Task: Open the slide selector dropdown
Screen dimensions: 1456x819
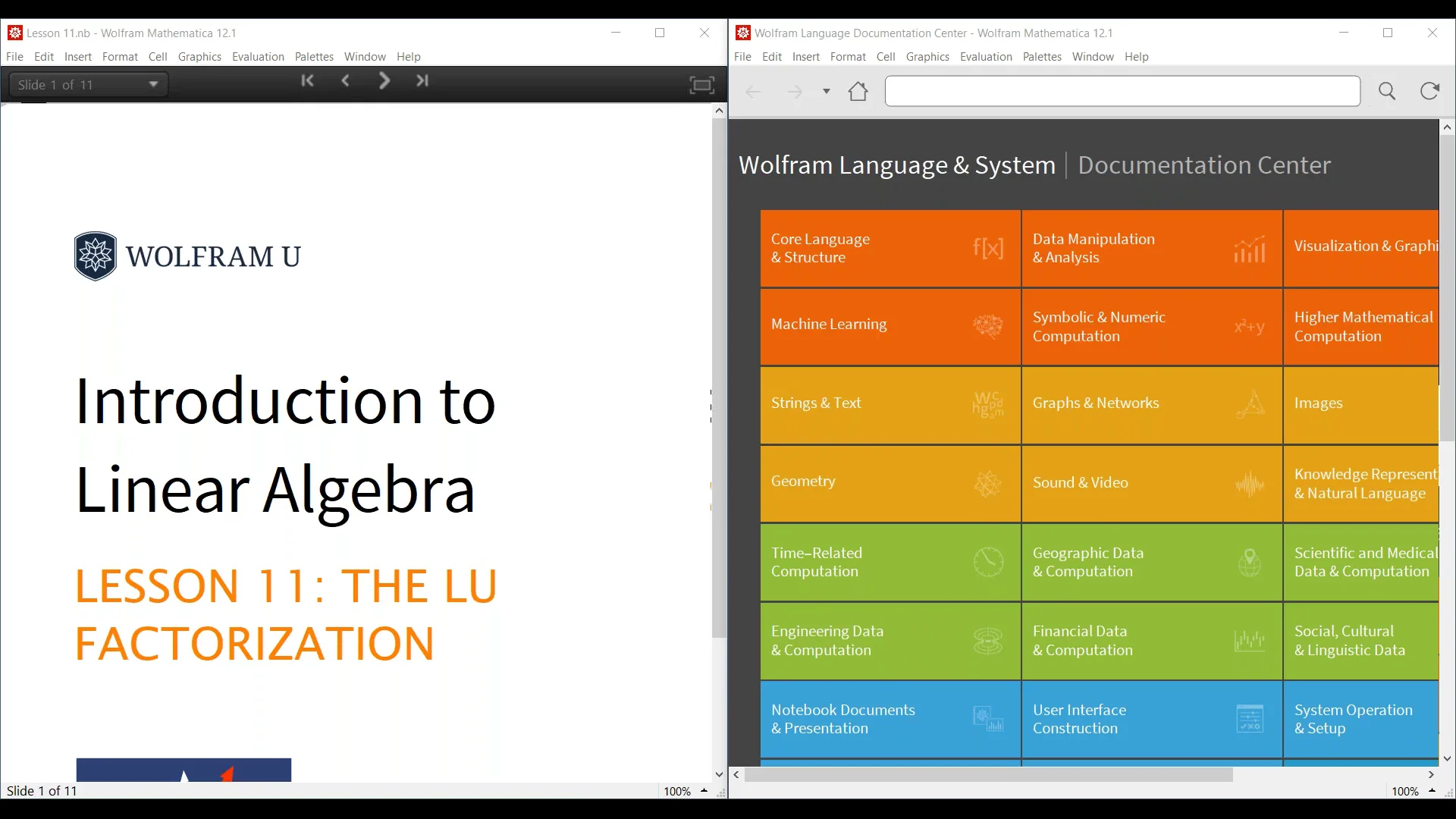Action: pyautogui.click(x=89, y=85)
